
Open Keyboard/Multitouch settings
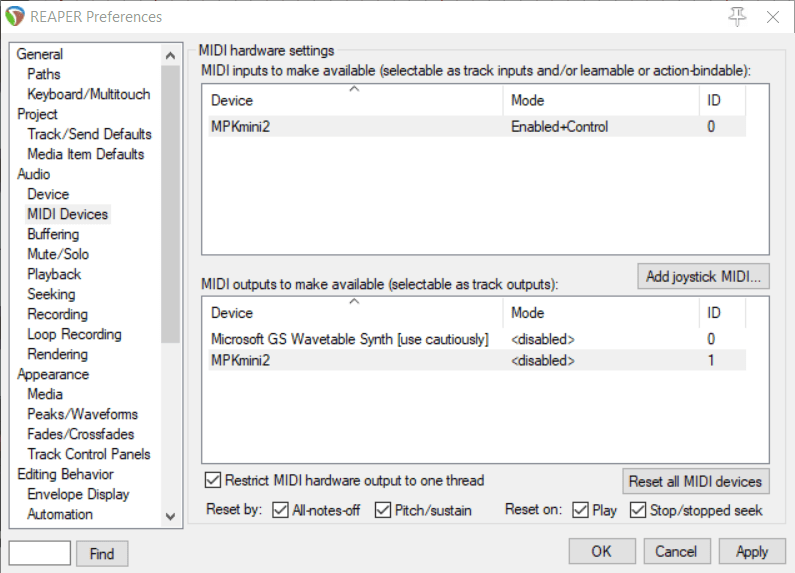pyautogui.click(x=89, y=94)
